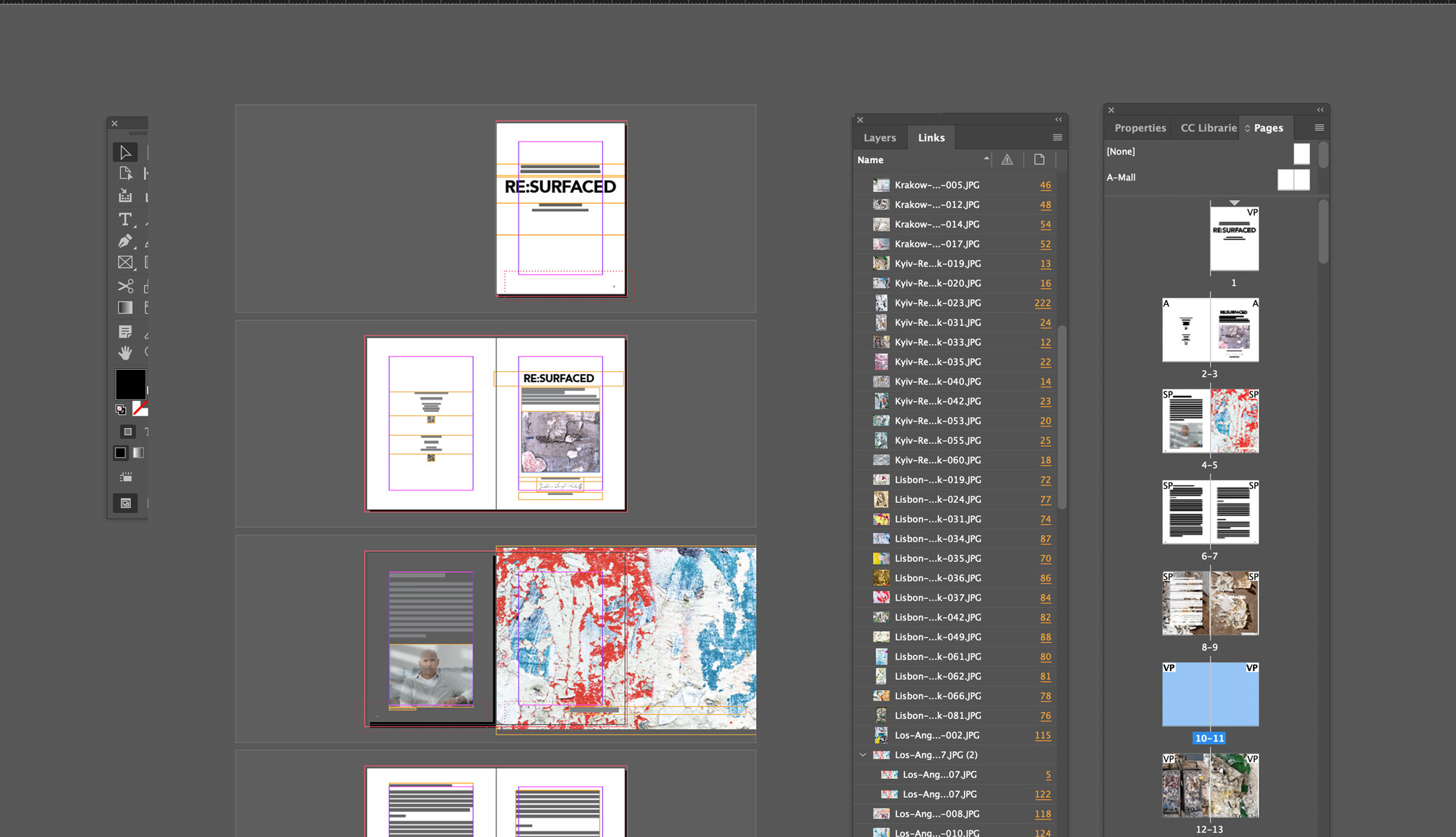Click page link 115 for Los-Ang...-002.JPG

tap(1042, 735)
